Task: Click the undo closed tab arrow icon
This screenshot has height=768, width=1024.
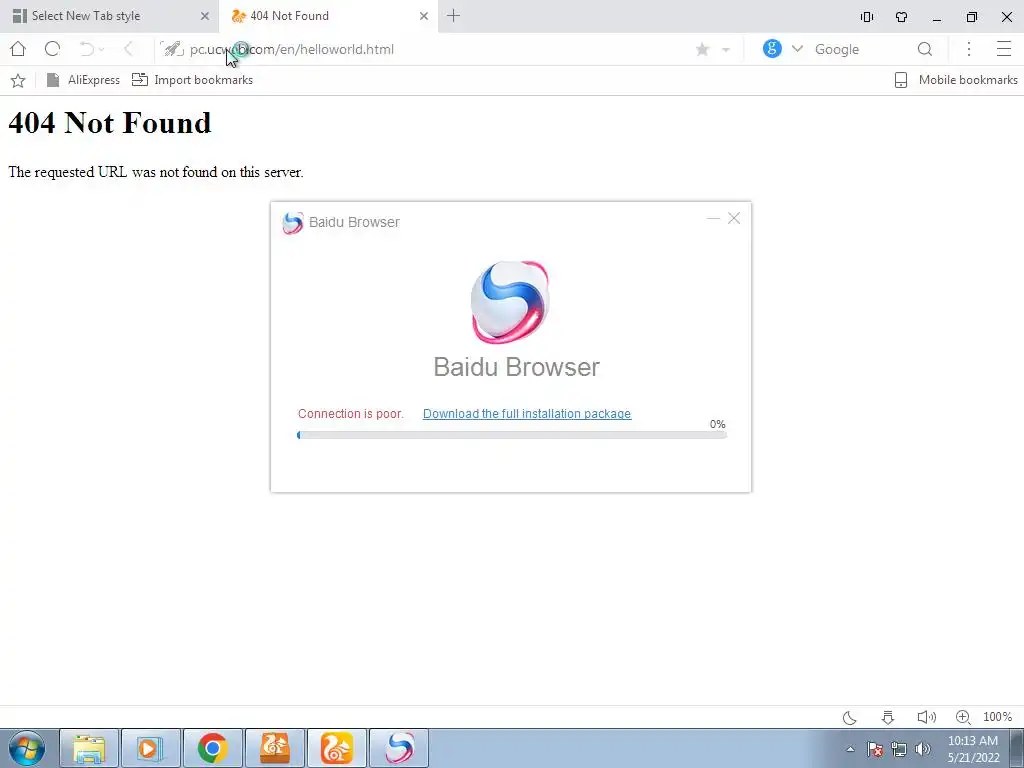Action: tap(86, 49)
